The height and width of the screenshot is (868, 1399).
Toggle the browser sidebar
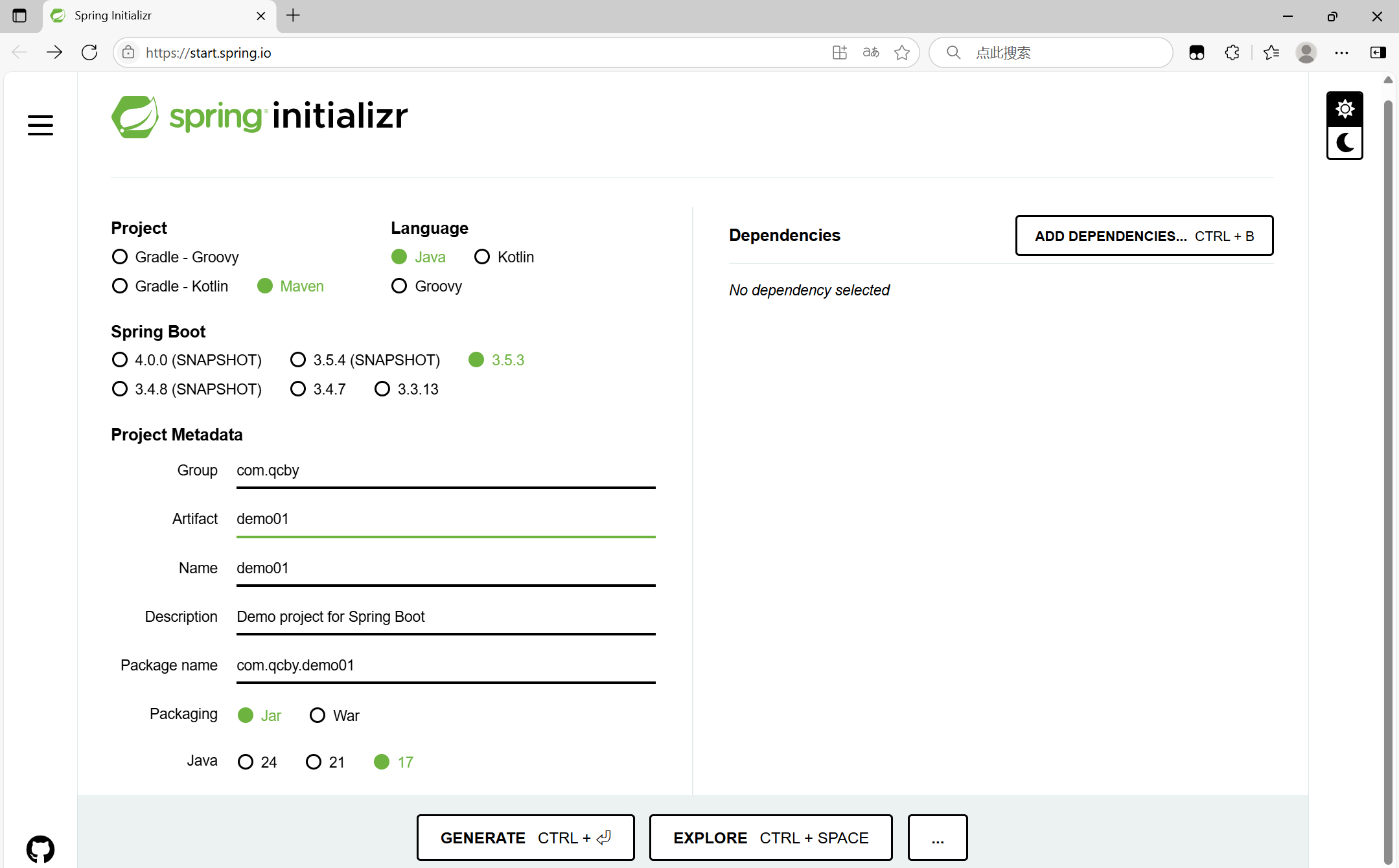point(1378,52)
